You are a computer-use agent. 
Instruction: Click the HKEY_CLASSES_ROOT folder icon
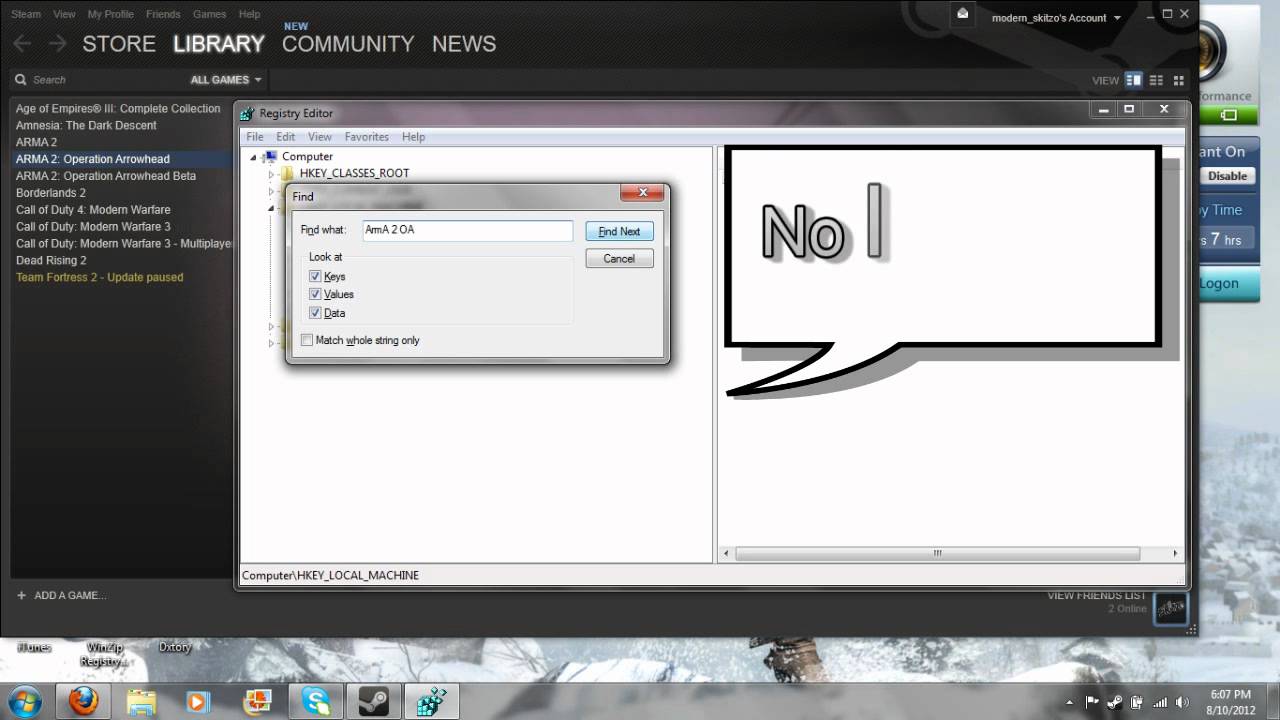point(288,173)
